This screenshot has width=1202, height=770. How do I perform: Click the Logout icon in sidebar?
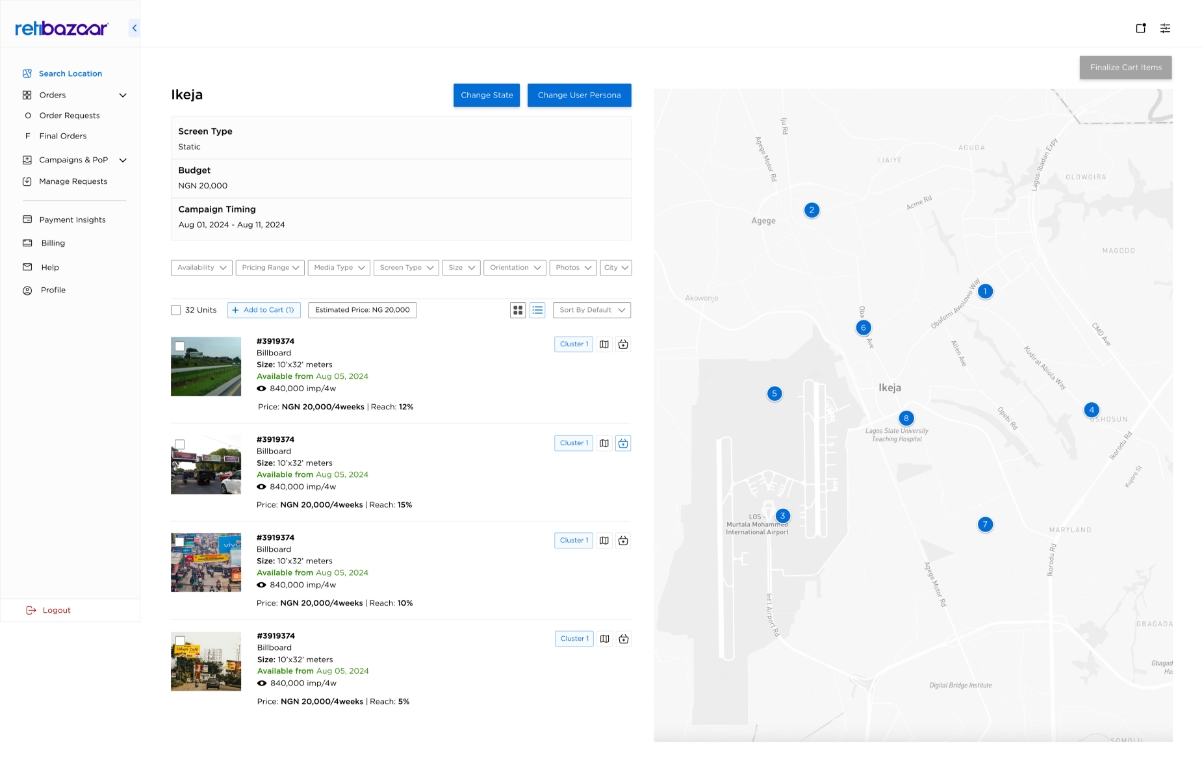pos(31,610)
